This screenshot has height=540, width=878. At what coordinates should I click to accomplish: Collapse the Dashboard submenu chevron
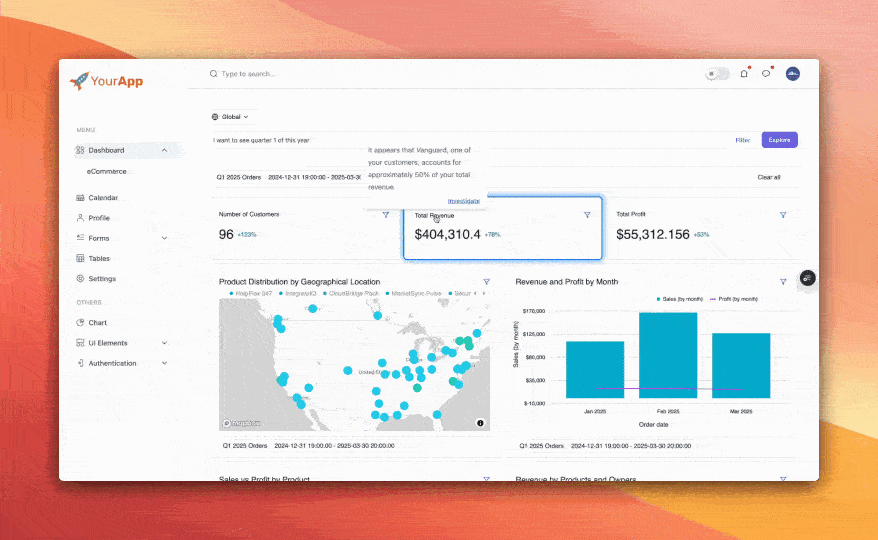pos(164,150)
